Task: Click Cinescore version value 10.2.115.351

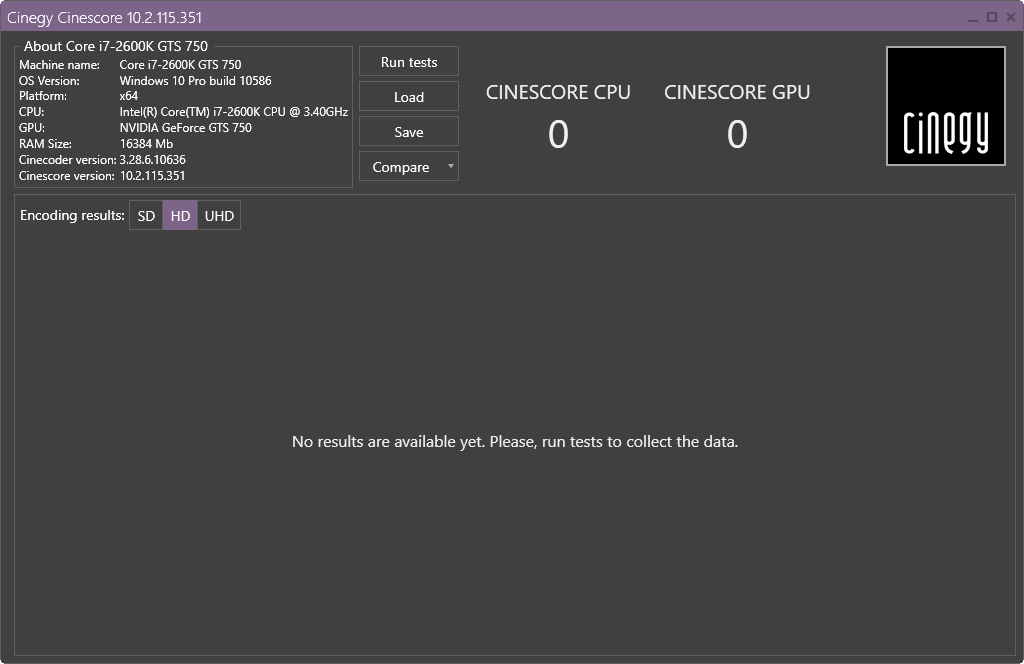Action: (152, 176)
